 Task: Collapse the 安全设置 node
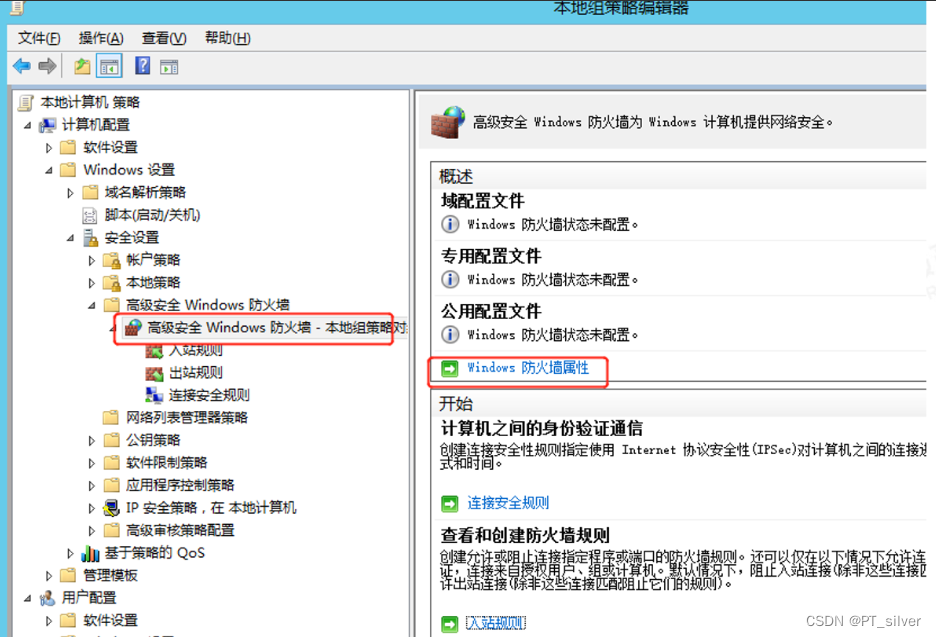point(70,238)
